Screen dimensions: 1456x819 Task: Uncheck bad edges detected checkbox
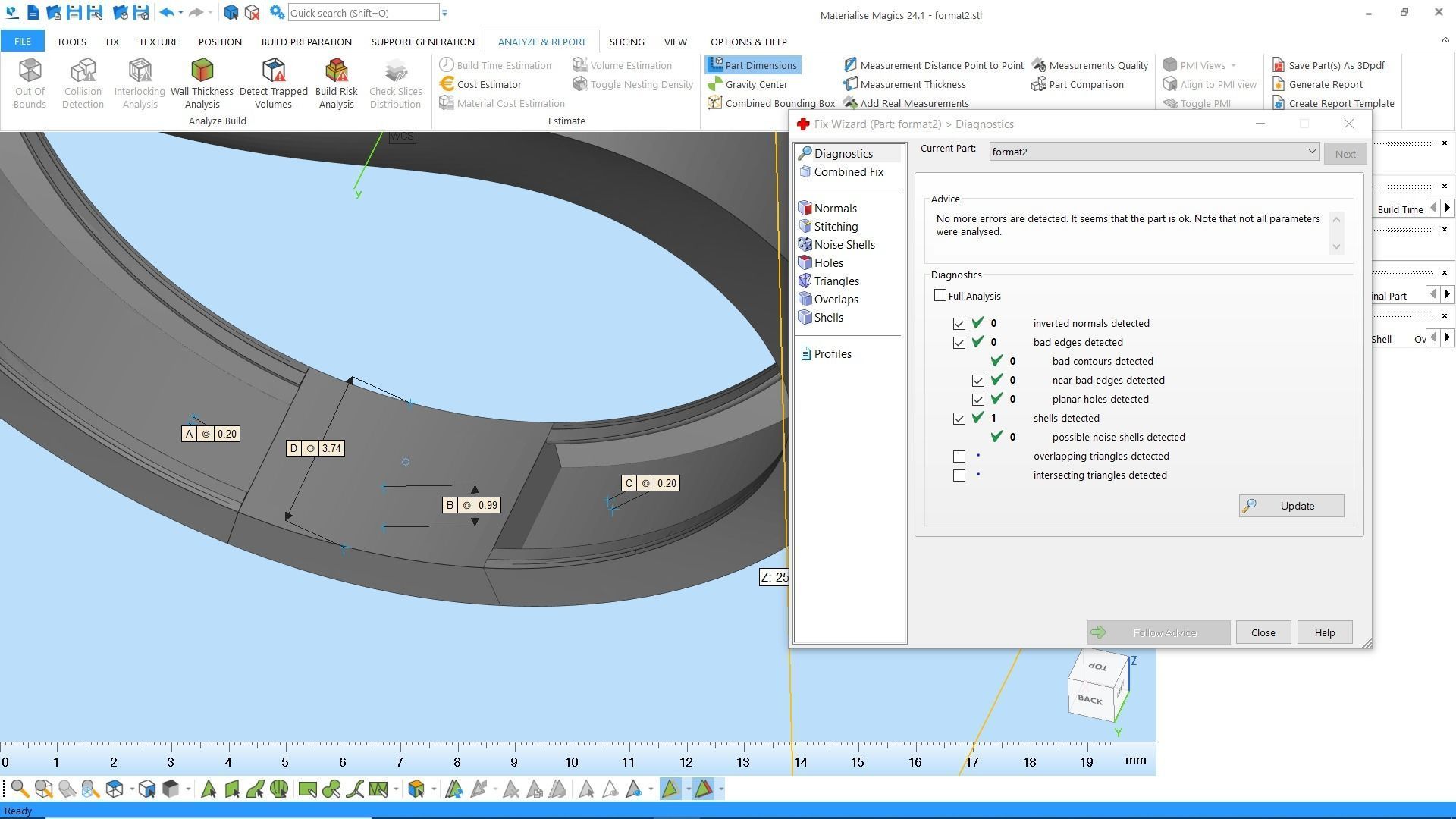959,343
